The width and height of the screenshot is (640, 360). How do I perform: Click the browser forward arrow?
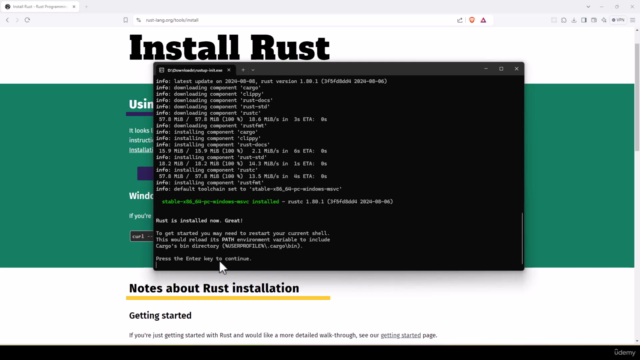17,20
